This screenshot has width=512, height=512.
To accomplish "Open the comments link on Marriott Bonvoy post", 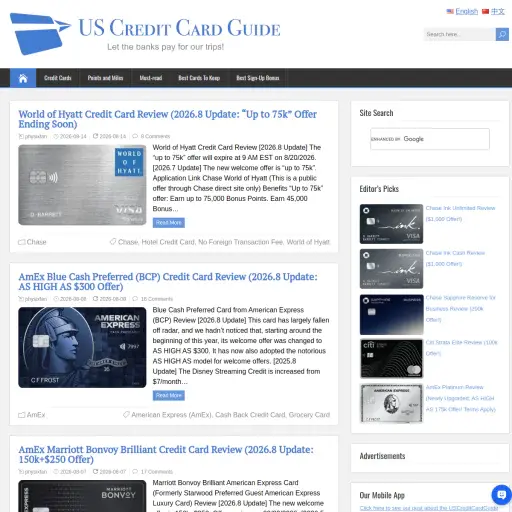I will [157, 471].
